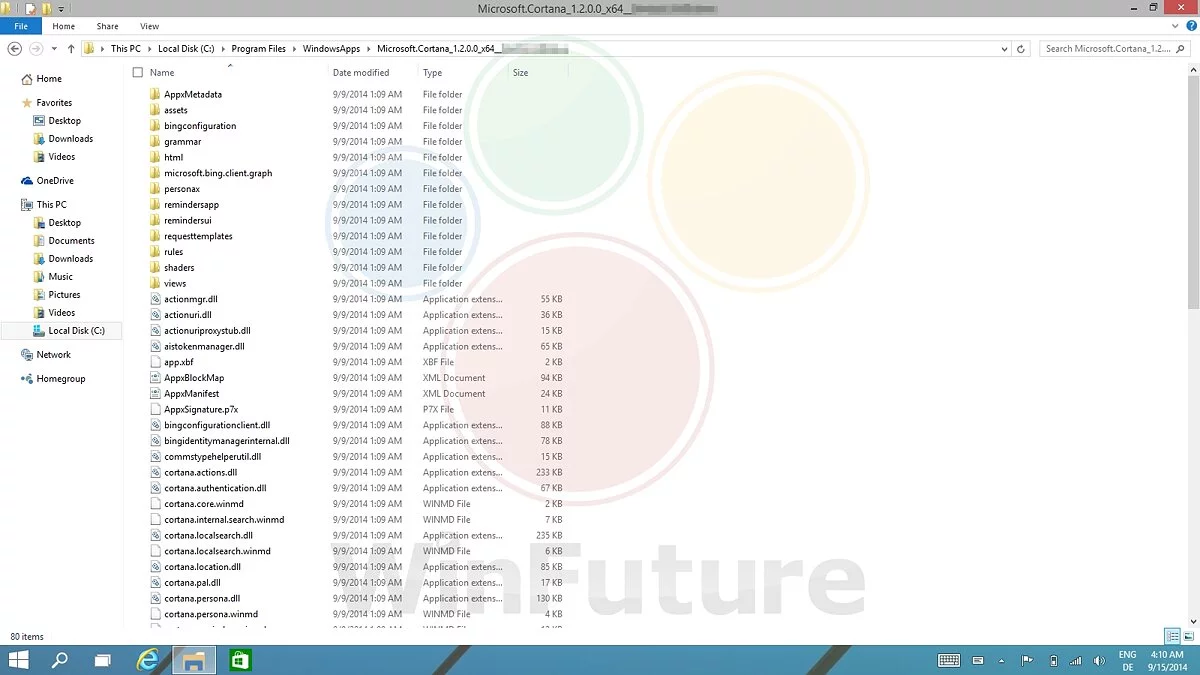Select the remindersapp folder
Viewport: 1200px width, 675px height.
pyautogui.click(x=191, y=204)
